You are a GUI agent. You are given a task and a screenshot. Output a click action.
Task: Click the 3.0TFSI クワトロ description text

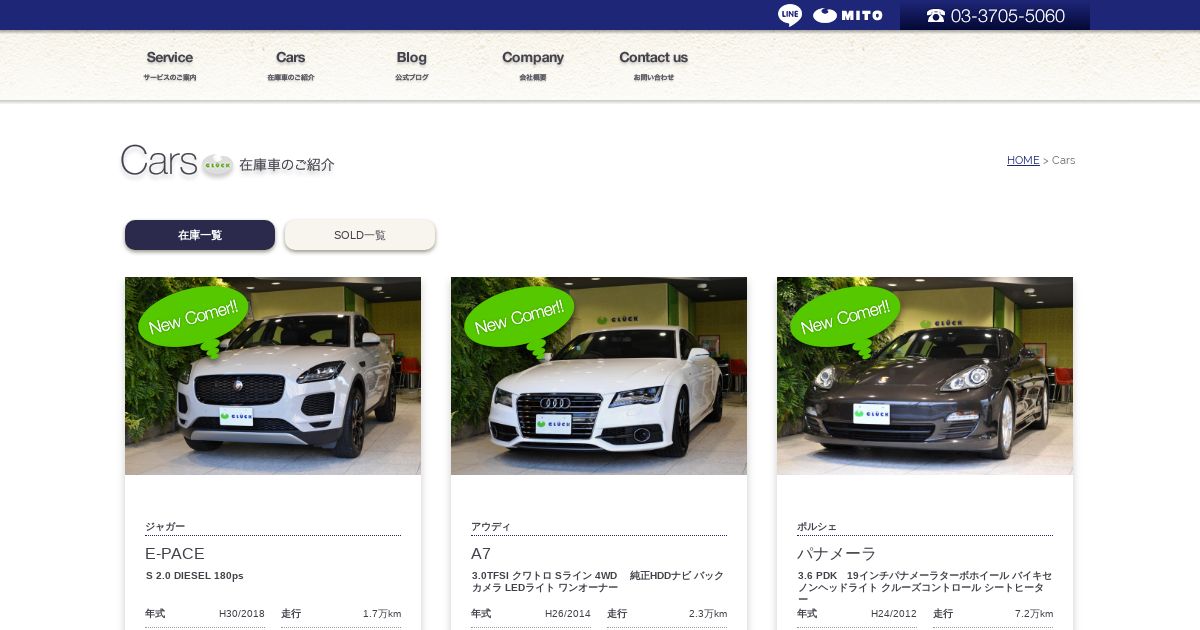coord(597,582)
